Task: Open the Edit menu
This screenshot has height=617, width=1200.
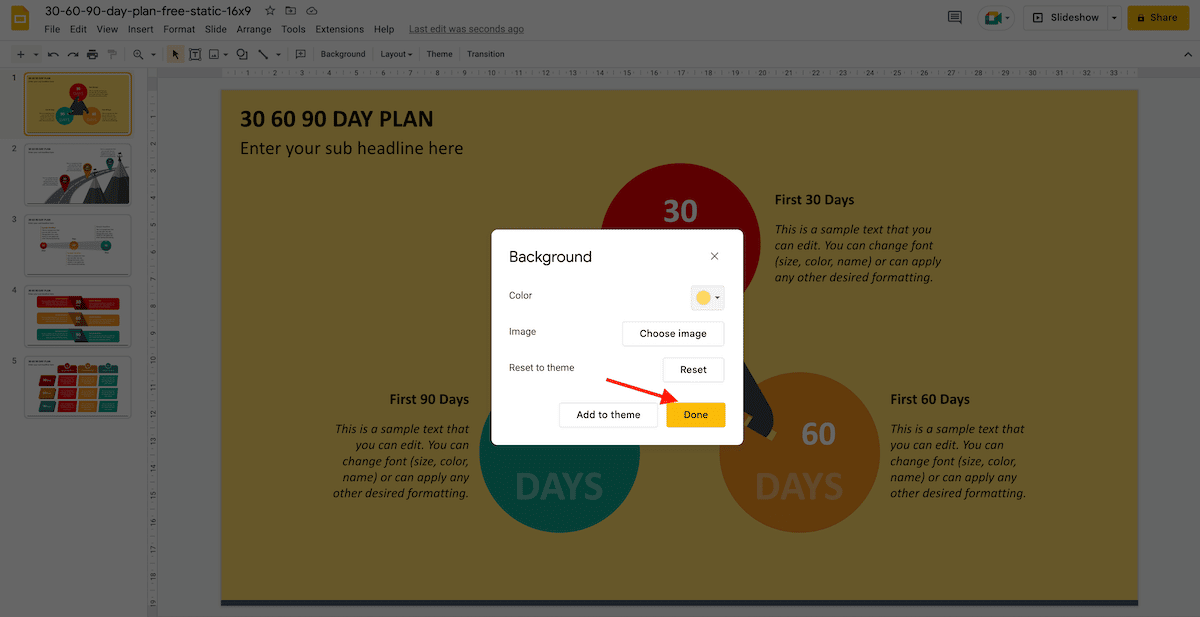Action: [x=78, y=29]
